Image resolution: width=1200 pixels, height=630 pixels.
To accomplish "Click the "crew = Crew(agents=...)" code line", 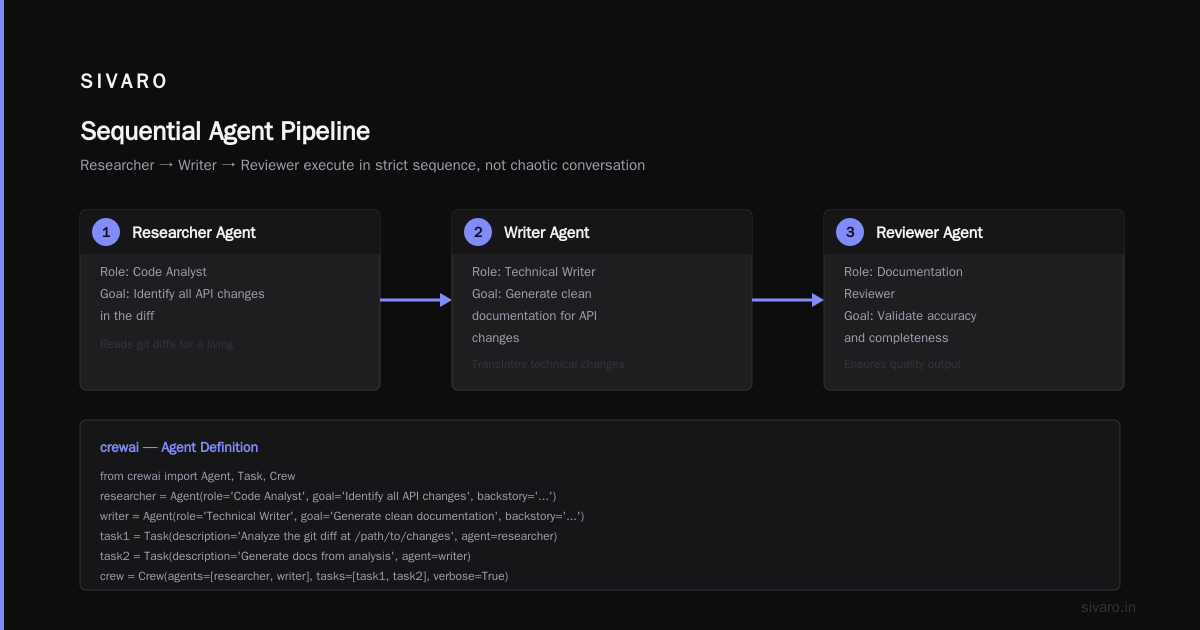I will pyautogui.click(x=304, y=576).
